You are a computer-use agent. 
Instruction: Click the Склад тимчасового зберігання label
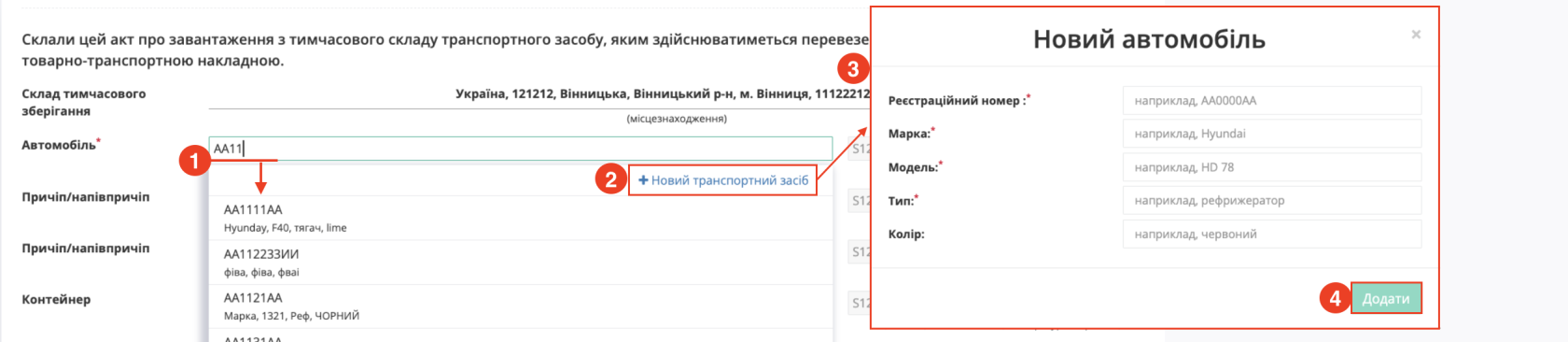pos(83,102)
